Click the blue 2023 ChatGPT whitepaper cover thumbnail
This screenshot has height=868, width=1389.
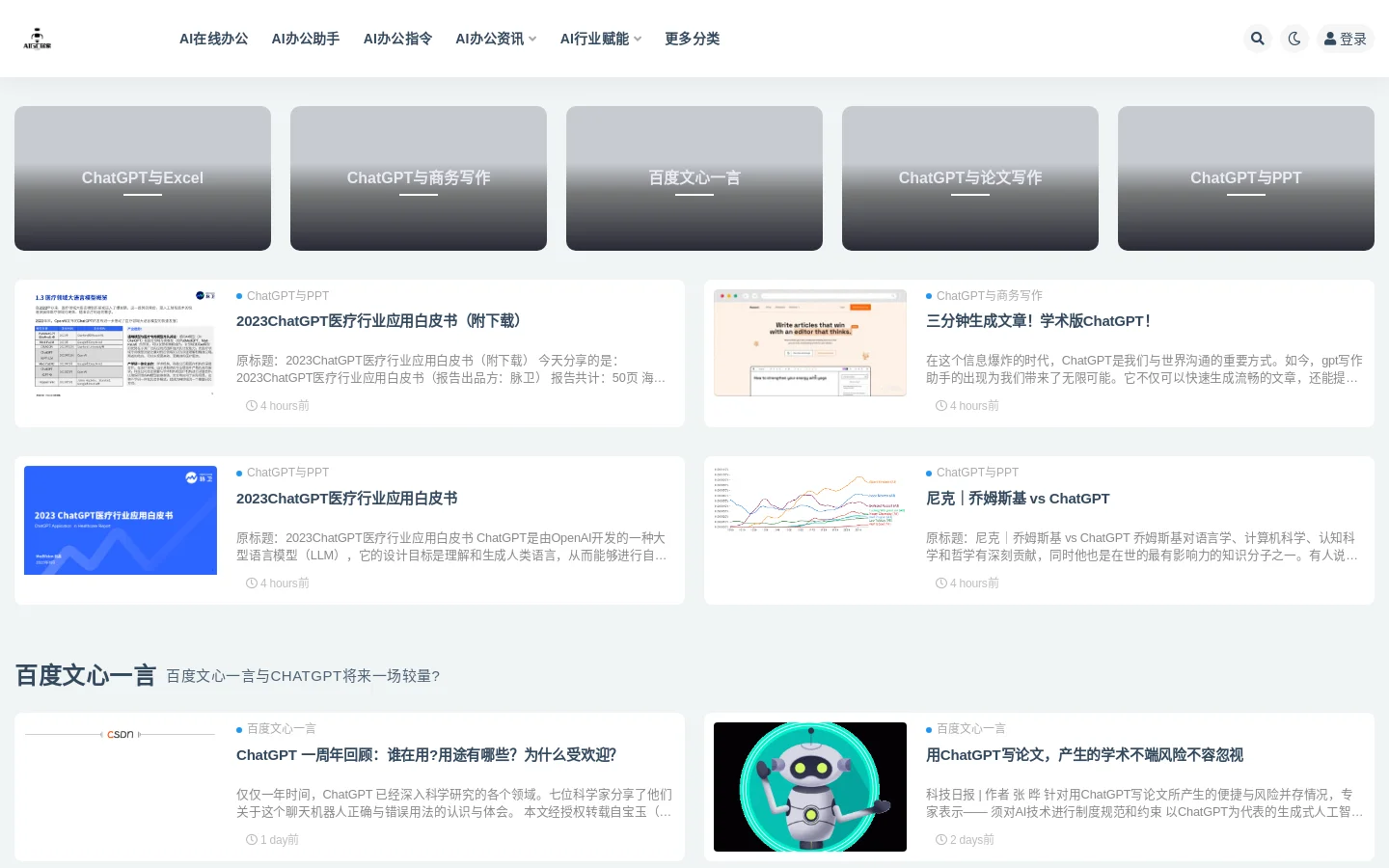pos(121,521)
